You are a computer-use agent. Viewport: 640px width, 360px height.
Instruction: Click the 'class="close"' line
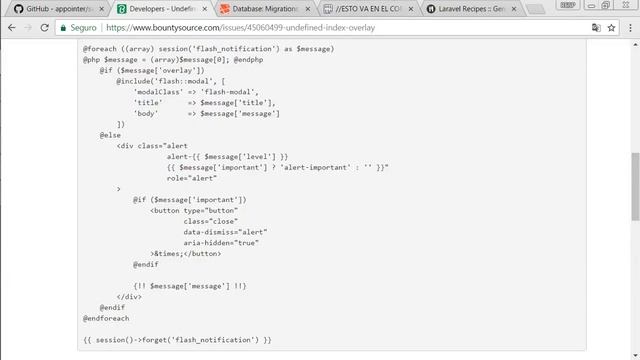(211, 221)
